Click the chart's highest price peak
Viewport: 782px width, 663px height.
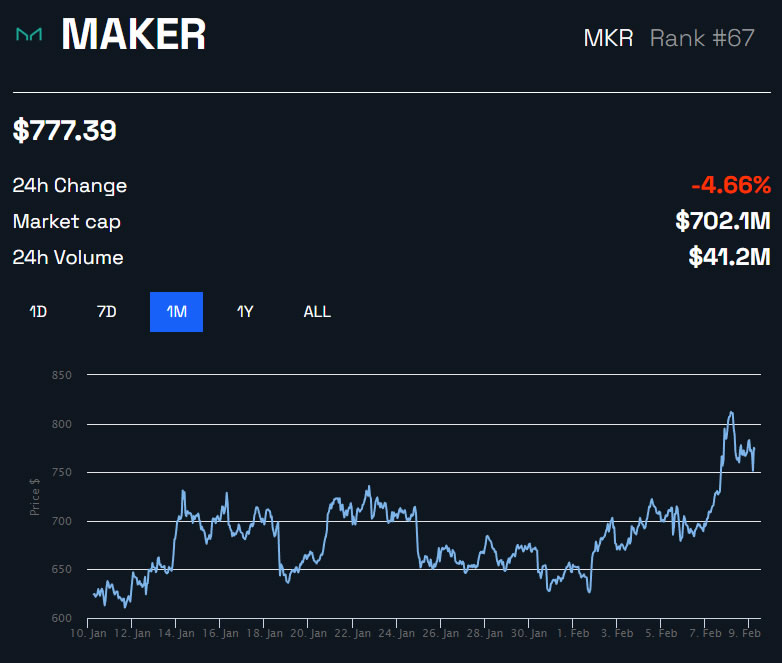731,412
